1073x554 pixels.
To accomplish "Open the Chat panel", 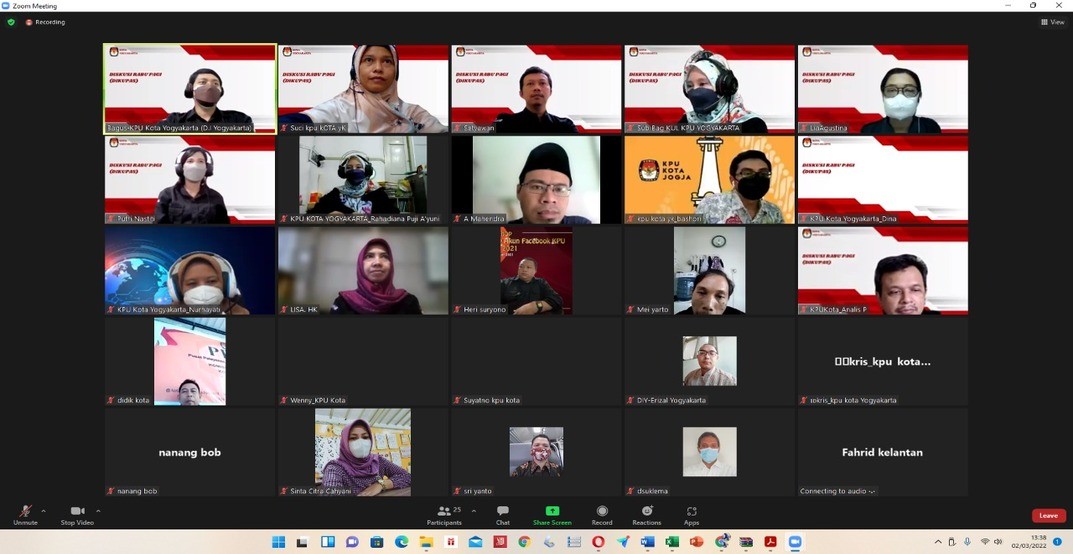I will point(502,512).
